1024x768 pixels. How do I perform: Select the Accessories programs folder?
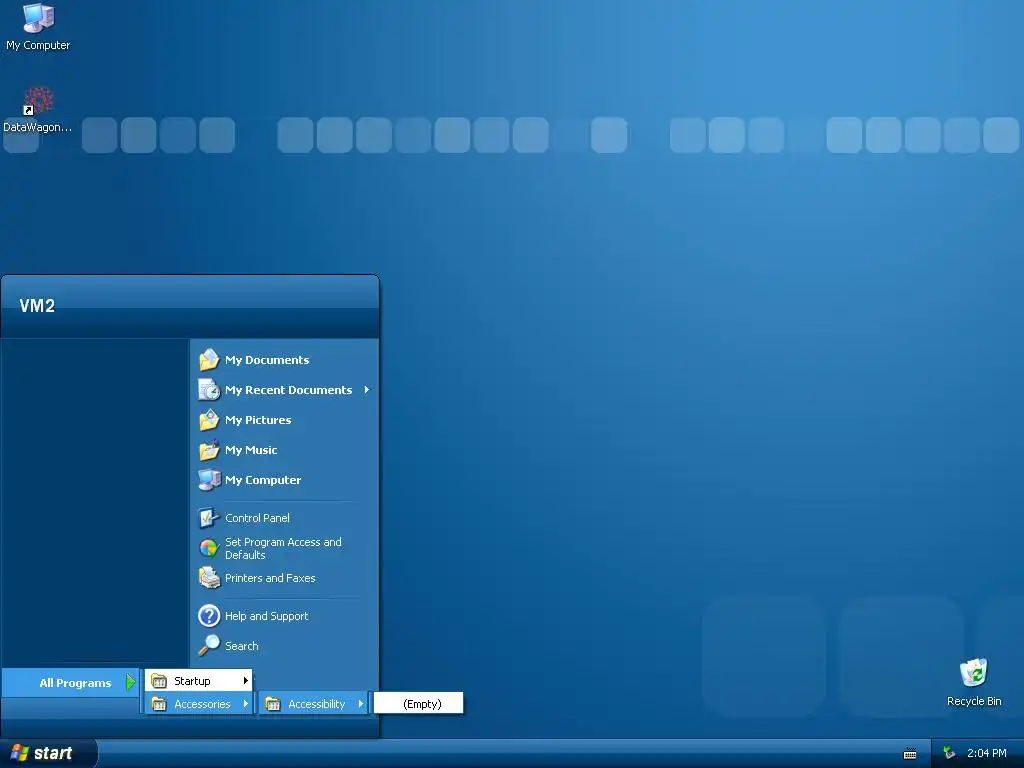click(x=199, y=704)
